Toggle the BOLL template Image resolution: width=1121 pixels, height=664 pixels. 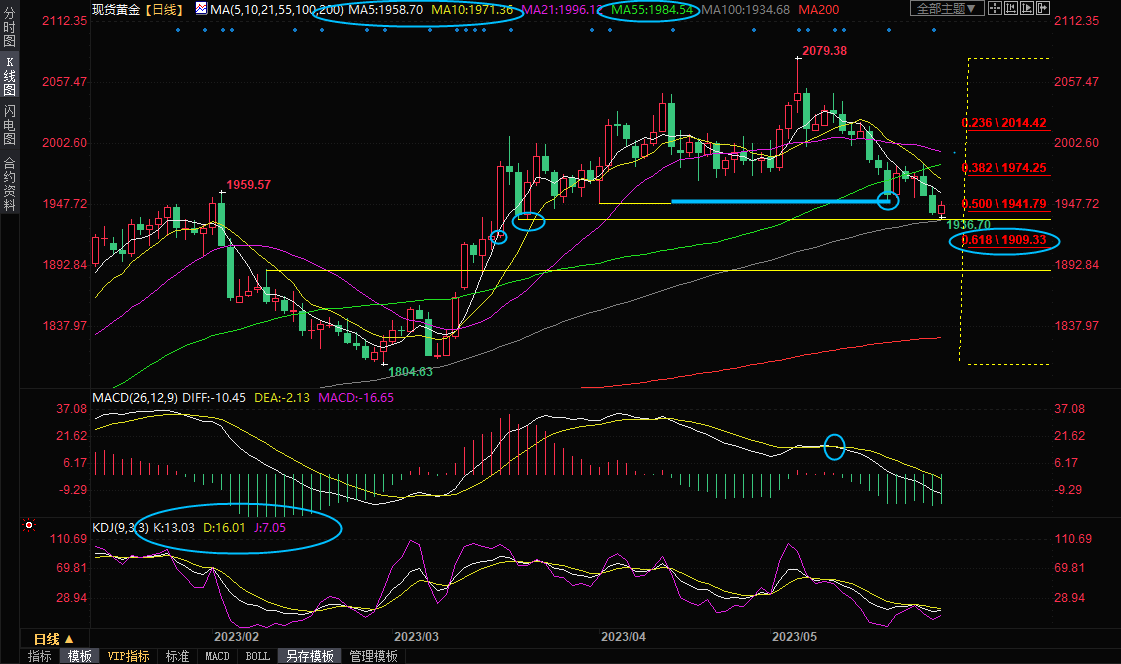[257, 656]
